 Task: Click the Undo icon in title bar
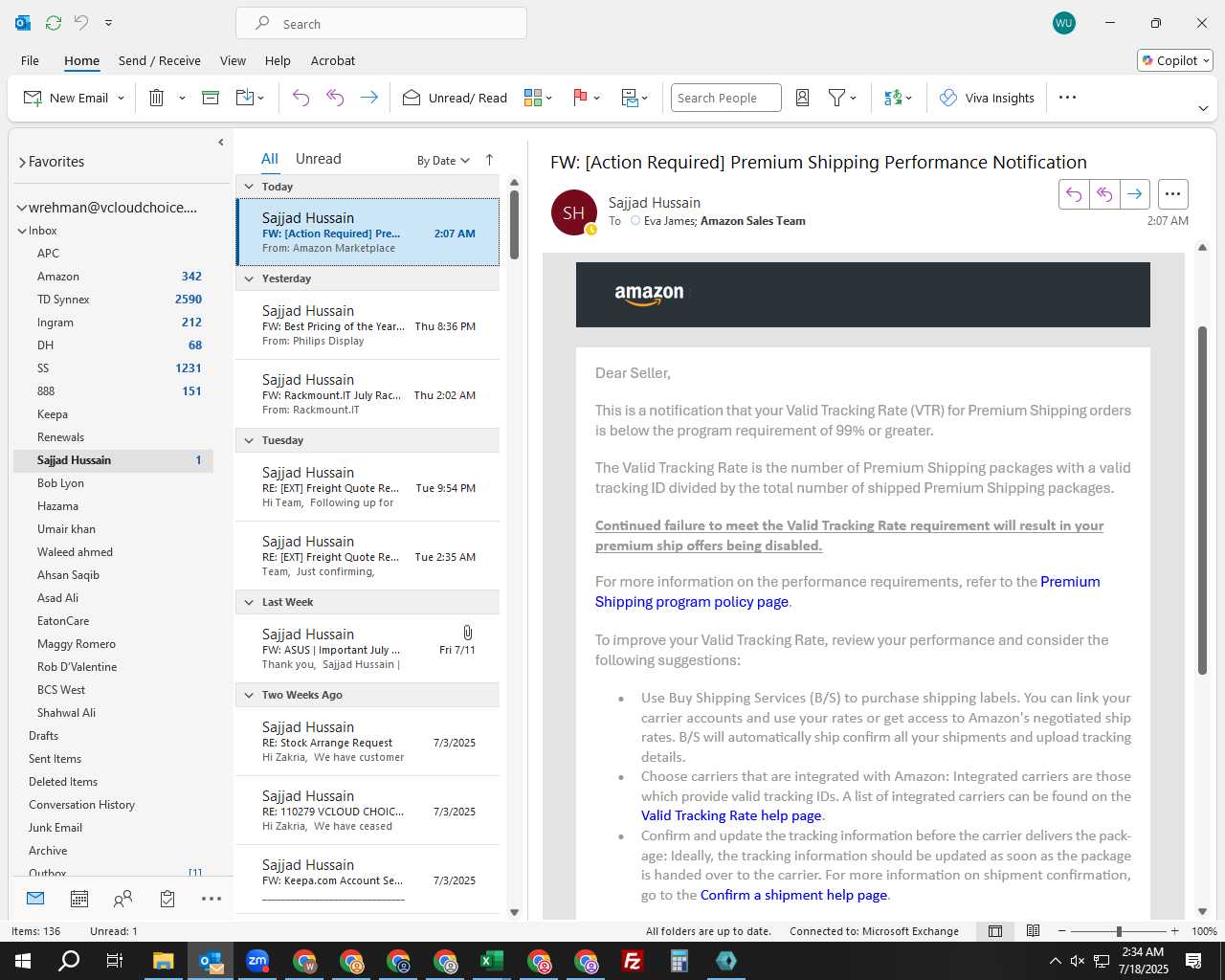point(81,23)
